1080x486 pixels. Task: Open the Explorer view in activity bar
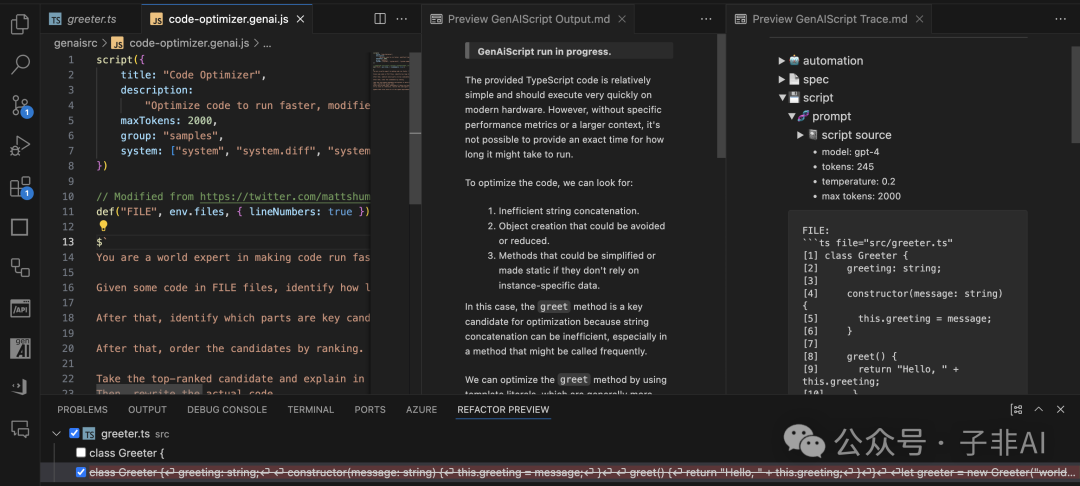click(20, 24)
